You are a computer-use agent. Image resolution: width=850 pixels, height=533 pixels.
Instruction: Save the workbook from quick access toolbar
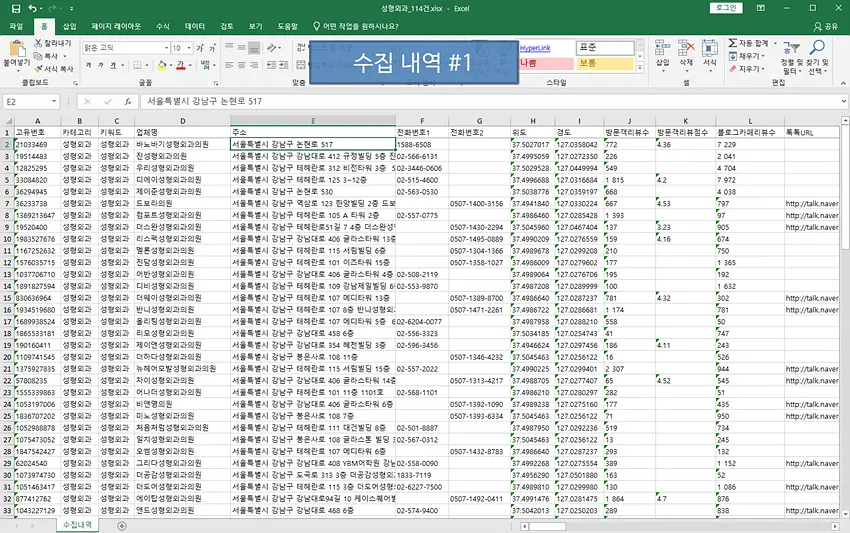click(x=16, y=9)
